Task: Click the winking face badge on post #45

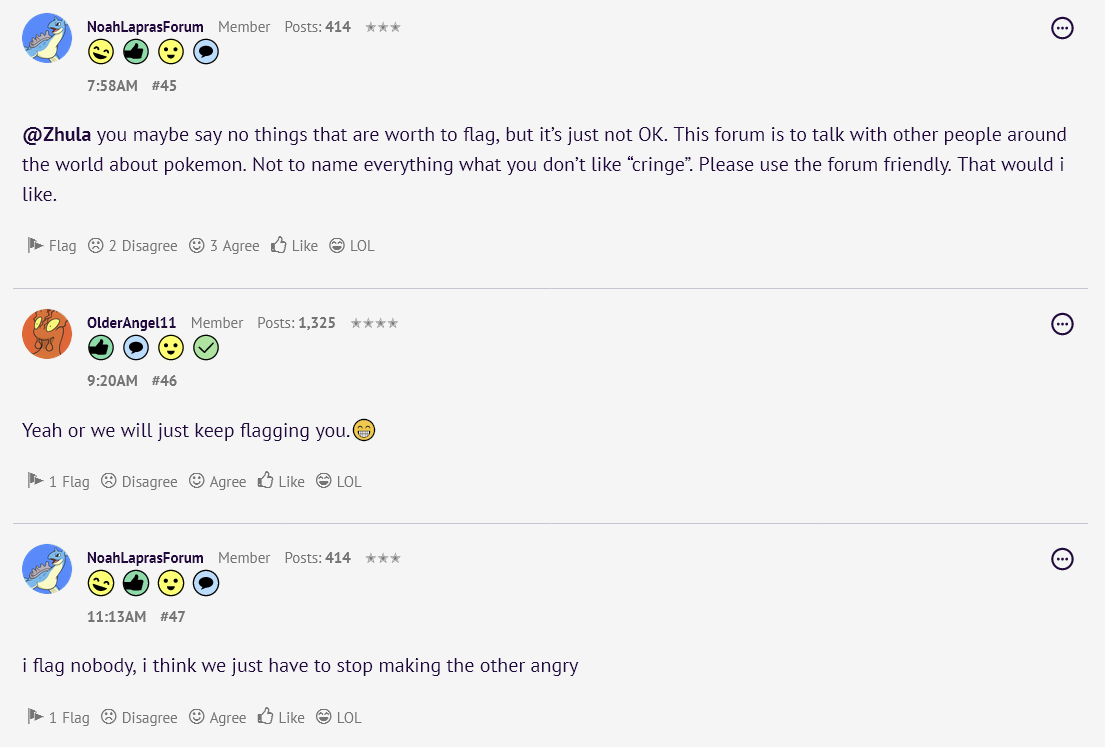Action: [101, 52]
